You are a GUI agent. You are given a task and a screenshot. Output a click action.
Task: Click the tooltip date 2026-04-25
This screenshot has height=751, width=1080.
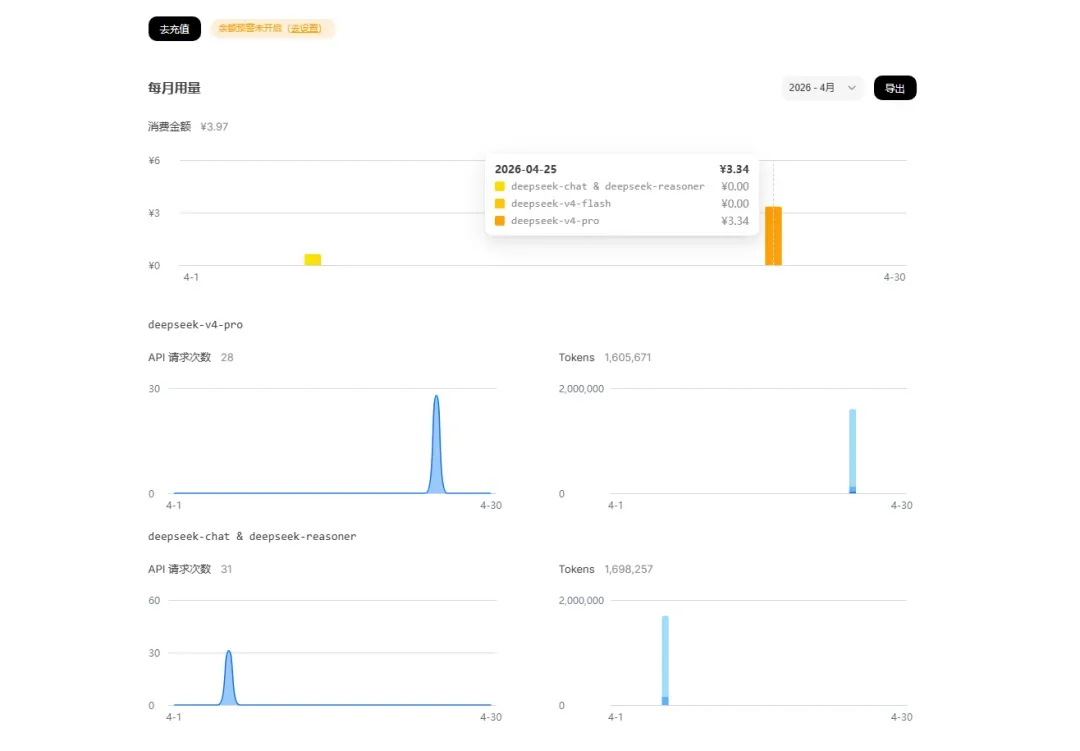pos(526,169)
